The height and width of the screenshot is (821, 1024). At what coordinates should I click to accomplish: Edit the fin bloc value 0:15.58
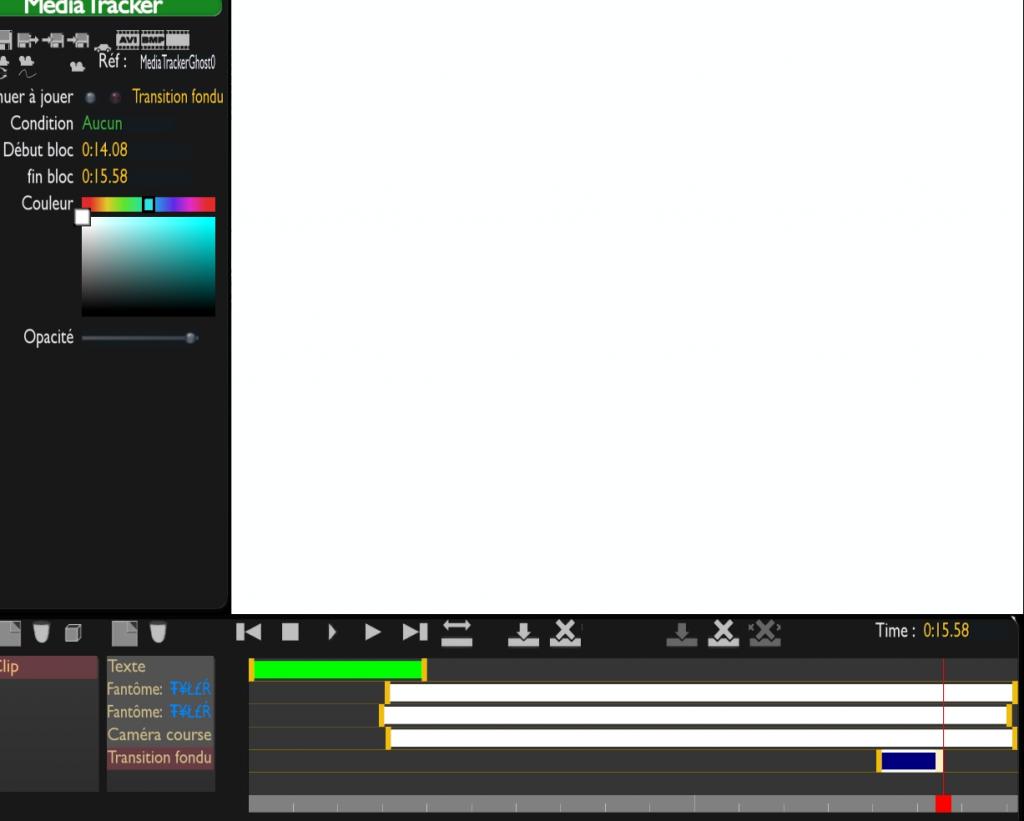coord(104,176)
